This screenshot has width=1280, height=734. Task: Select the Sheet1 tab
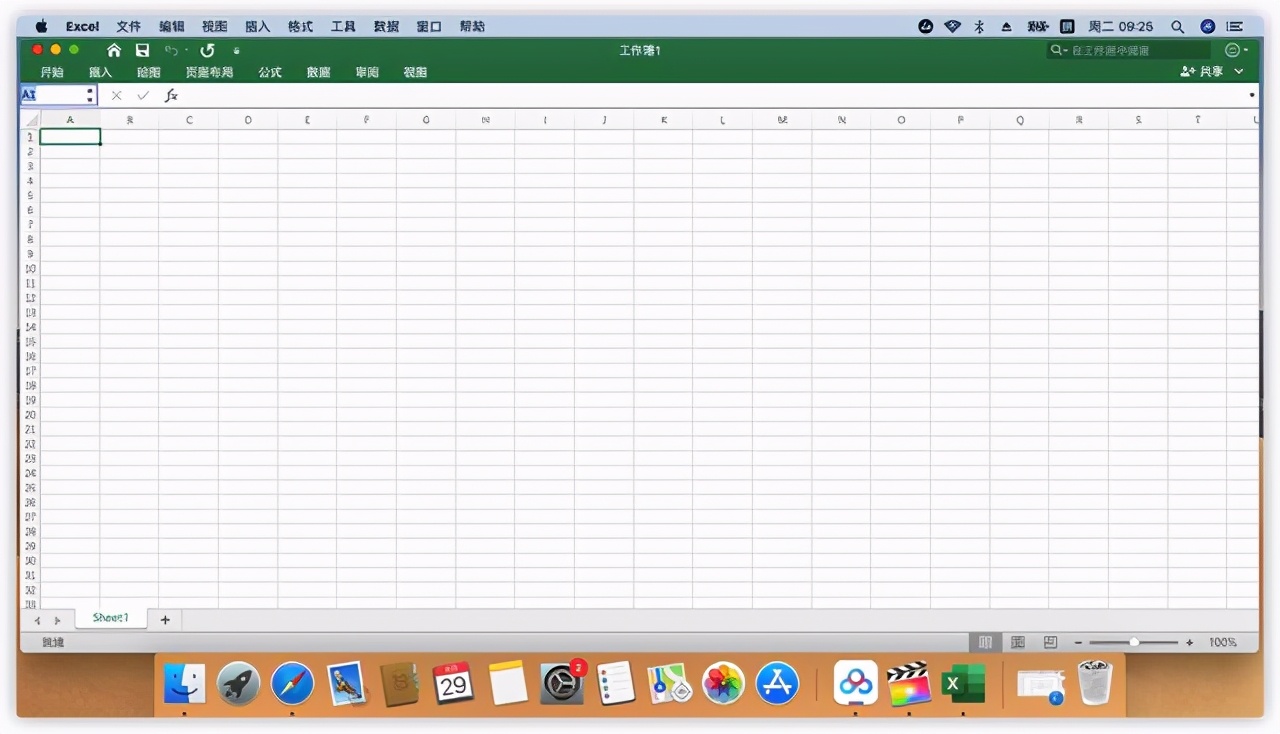pos(111,618)
